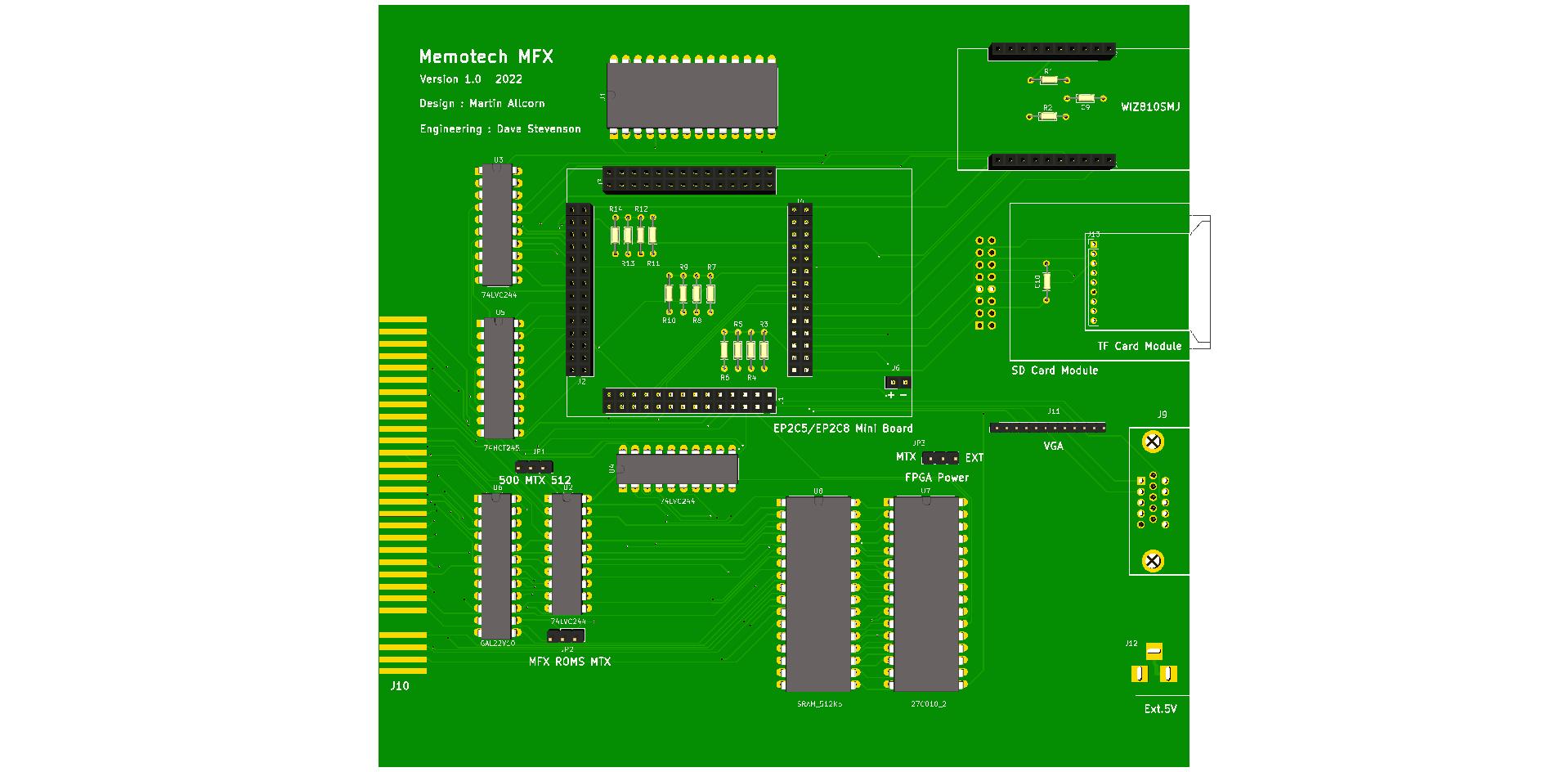
Task: Click the J6 two-pin power header
Action: pos(898,382)
